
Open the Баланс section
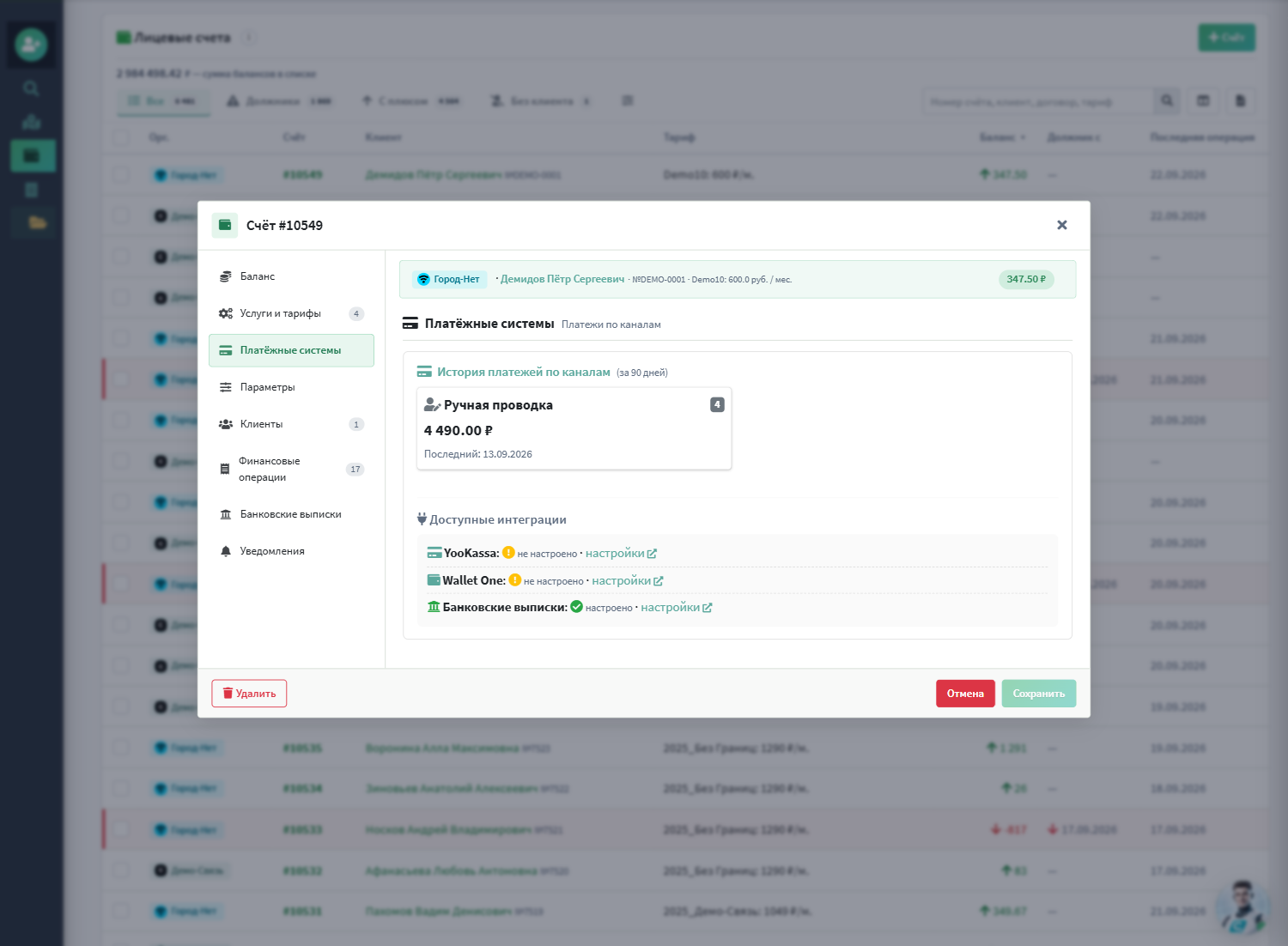[291, 276]
